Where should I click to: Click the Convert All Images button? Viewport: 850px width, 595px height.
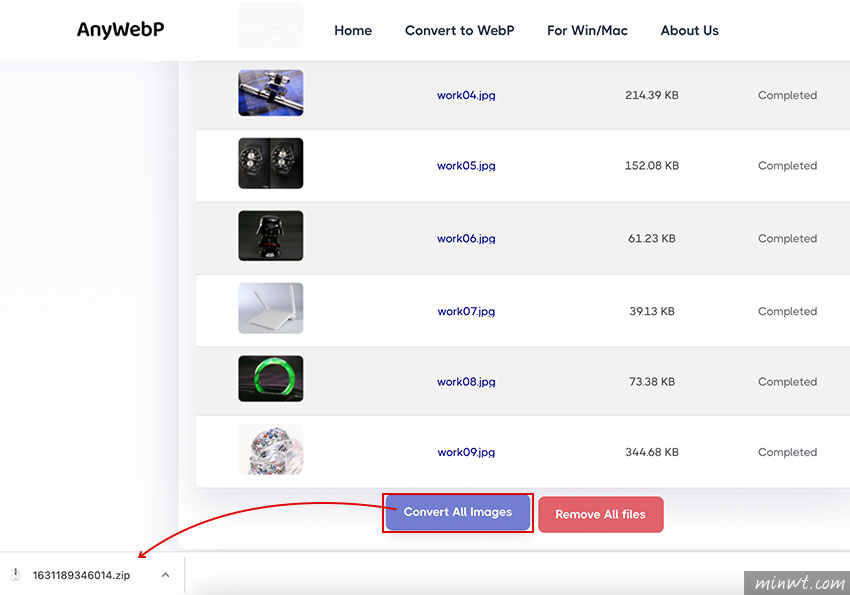[x=458, y=513]
